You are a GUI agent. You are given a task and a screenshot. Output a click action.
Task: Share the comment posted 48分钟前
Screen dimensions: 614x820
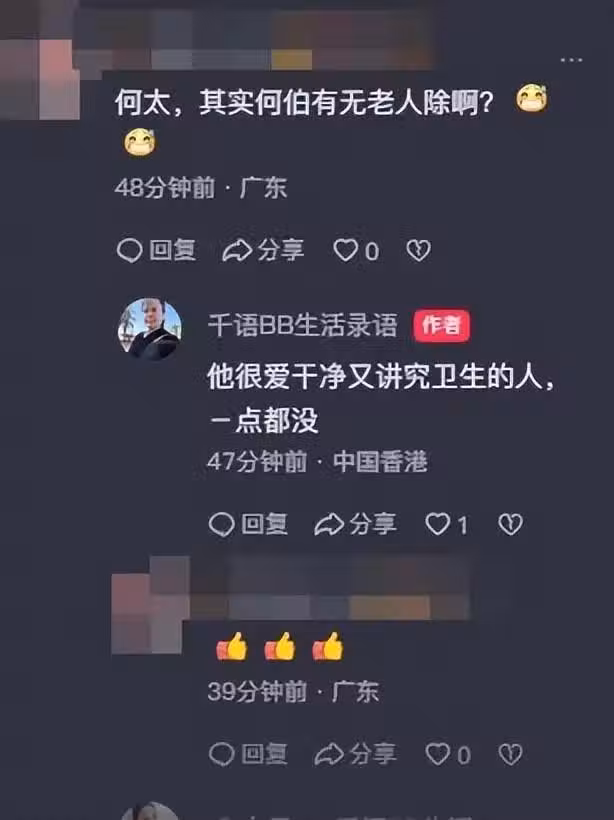point(263,250)
